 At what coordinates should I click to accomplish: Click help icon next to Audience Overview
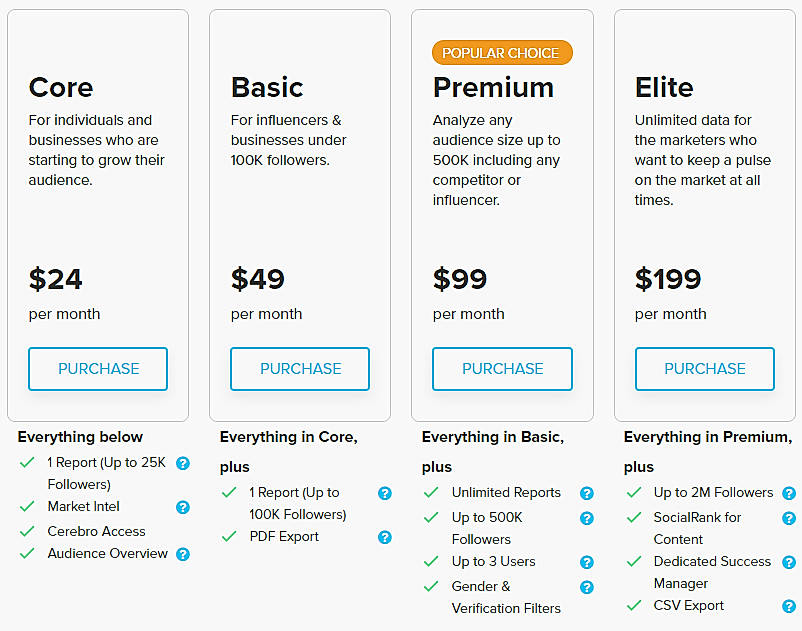(183, 554)
